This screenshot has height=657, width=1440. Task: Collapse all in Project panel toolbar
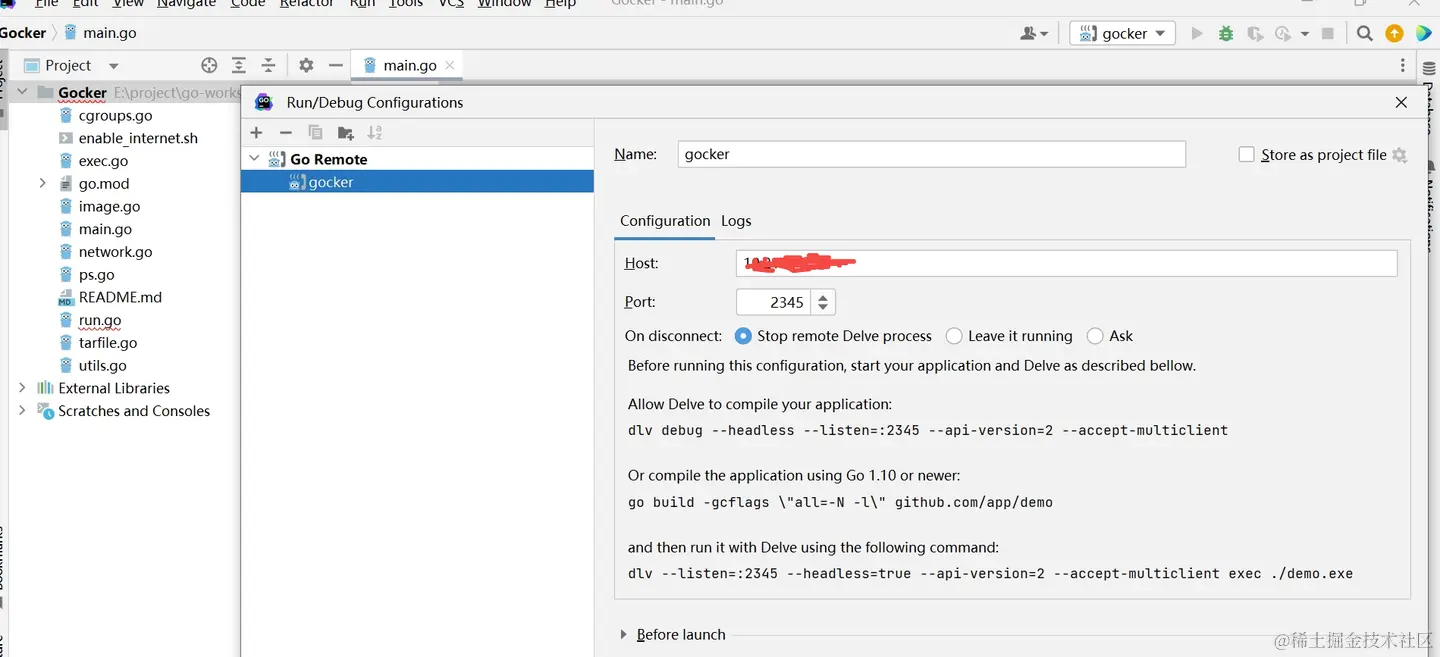tap(268, 65)
